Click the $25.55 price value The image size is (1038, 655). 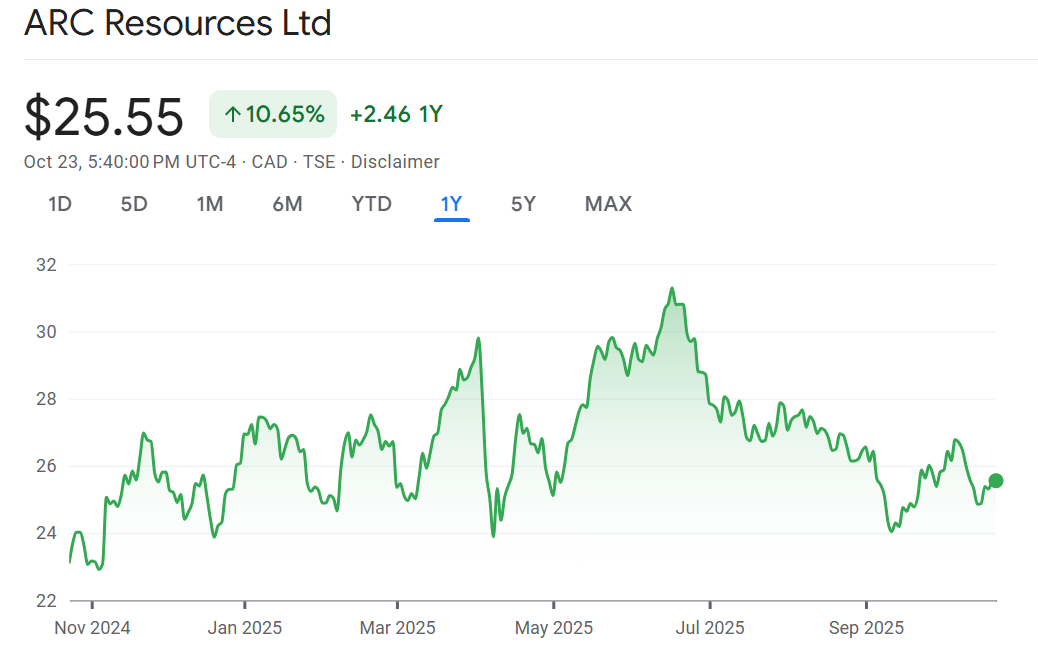104,117
